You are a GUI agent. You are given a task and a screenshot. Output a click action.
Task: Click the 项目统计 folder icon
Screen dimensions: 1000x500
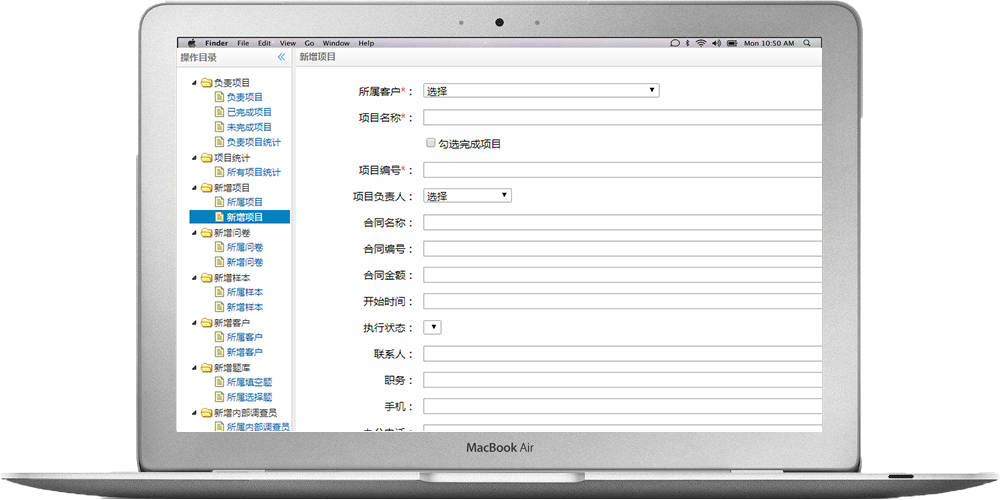click(206, 158)
